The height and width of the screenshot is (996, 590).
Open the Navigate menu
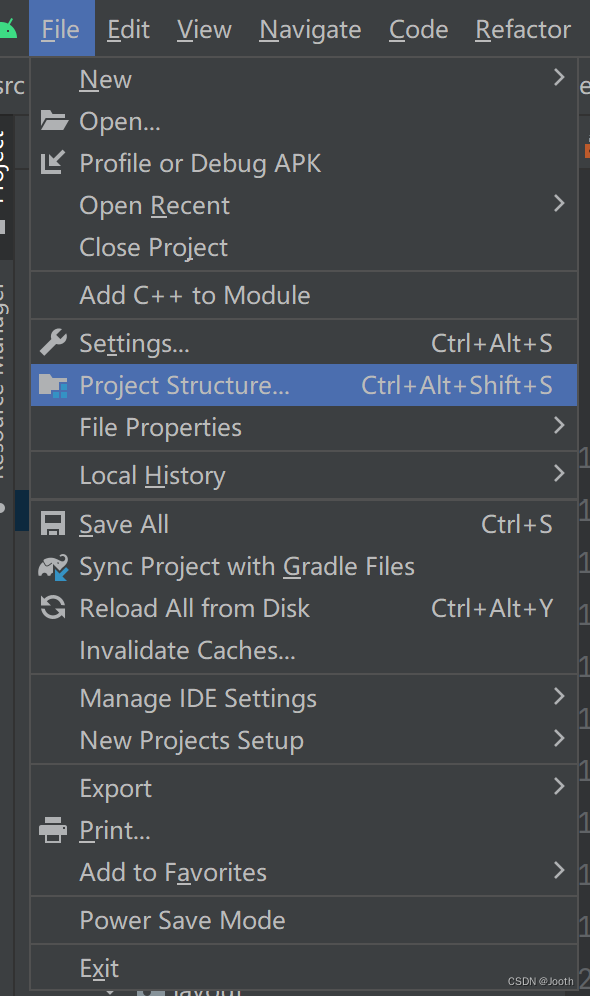(309, 29)
